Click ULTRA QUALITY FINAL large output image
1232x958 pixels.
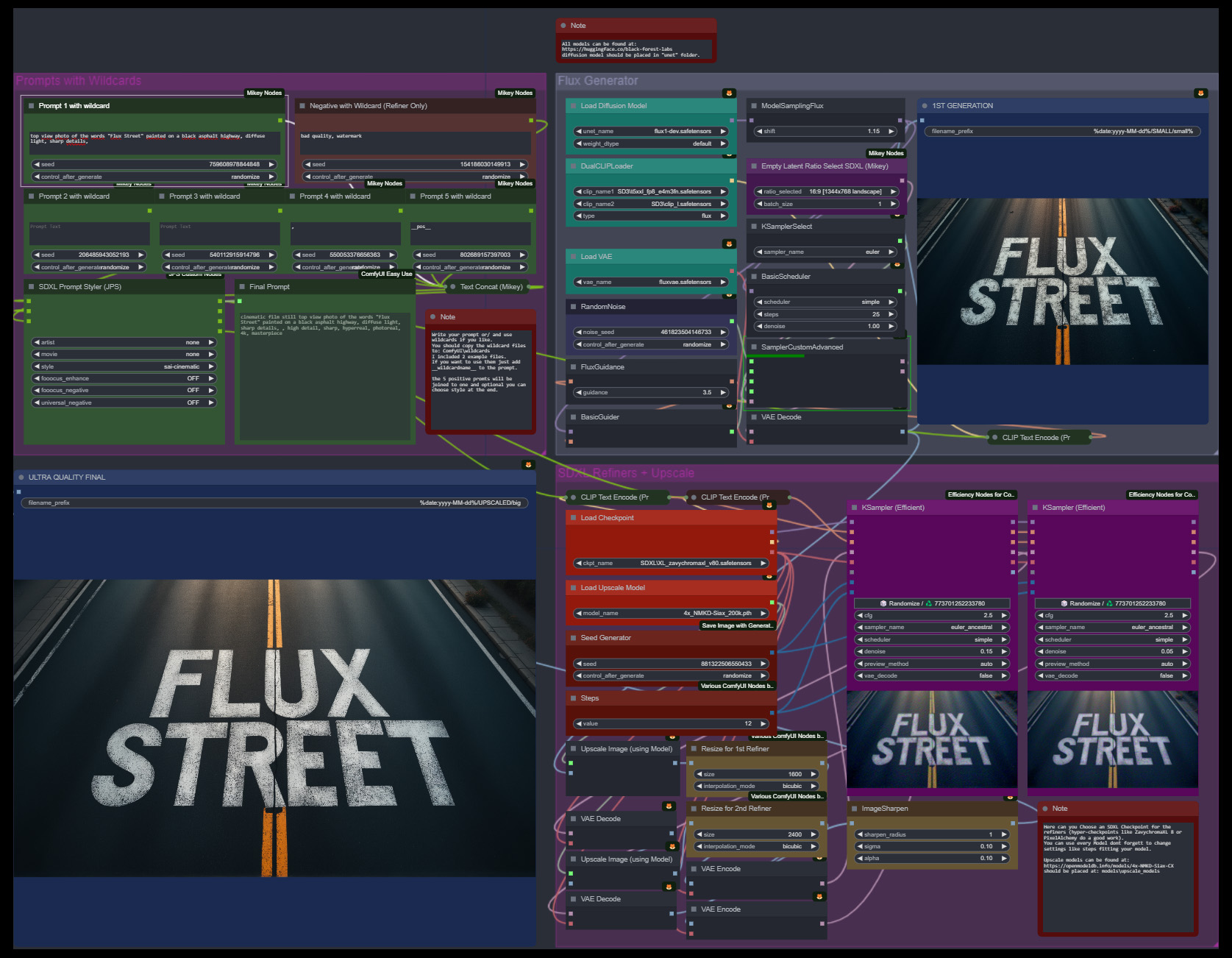(x=274, y=728)
